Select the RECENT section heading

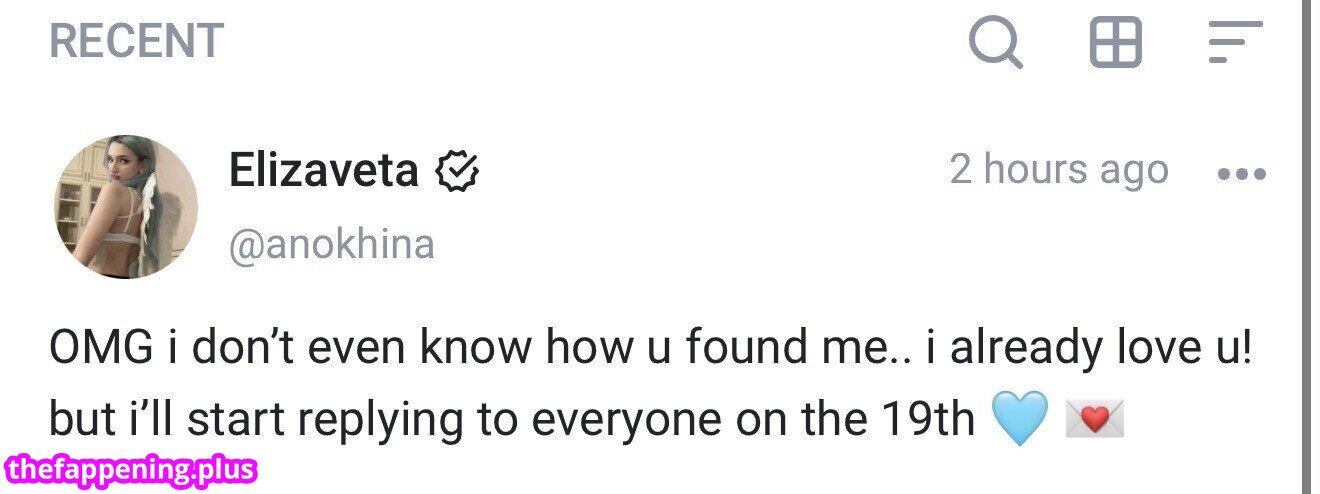136,42
